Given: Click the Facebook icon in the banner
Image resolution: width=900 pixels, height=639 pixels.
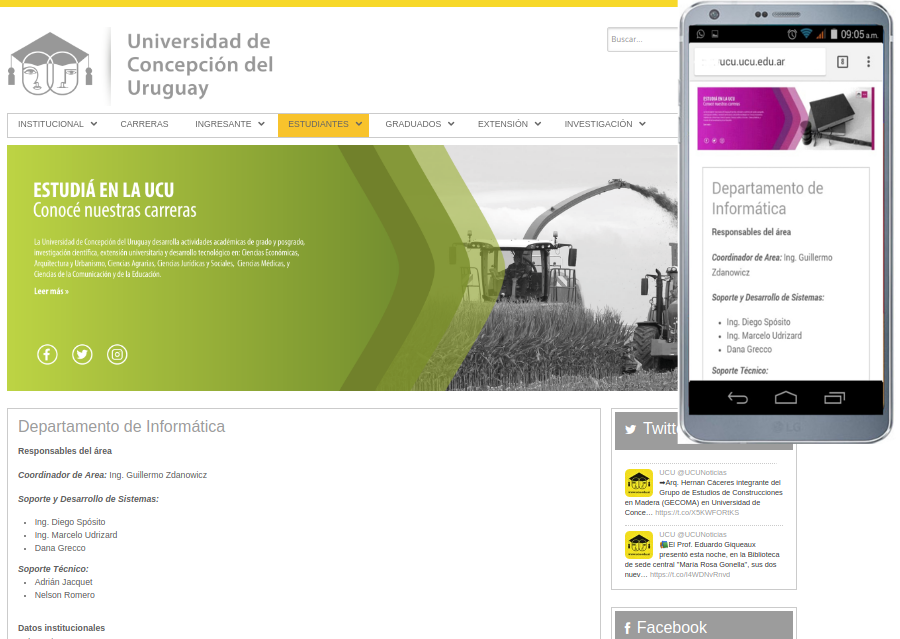Looking at the screenshot, I should [47, 354].
